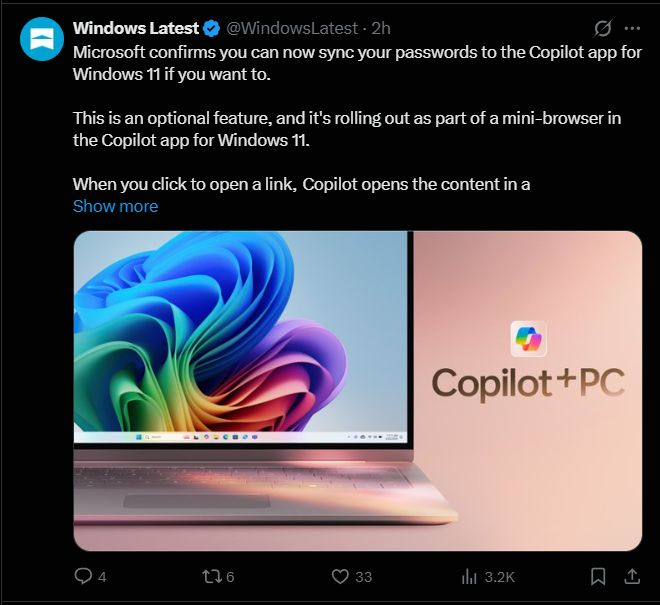
Task: Open the view analytics bar chart icon
Action: click(468, 576)
